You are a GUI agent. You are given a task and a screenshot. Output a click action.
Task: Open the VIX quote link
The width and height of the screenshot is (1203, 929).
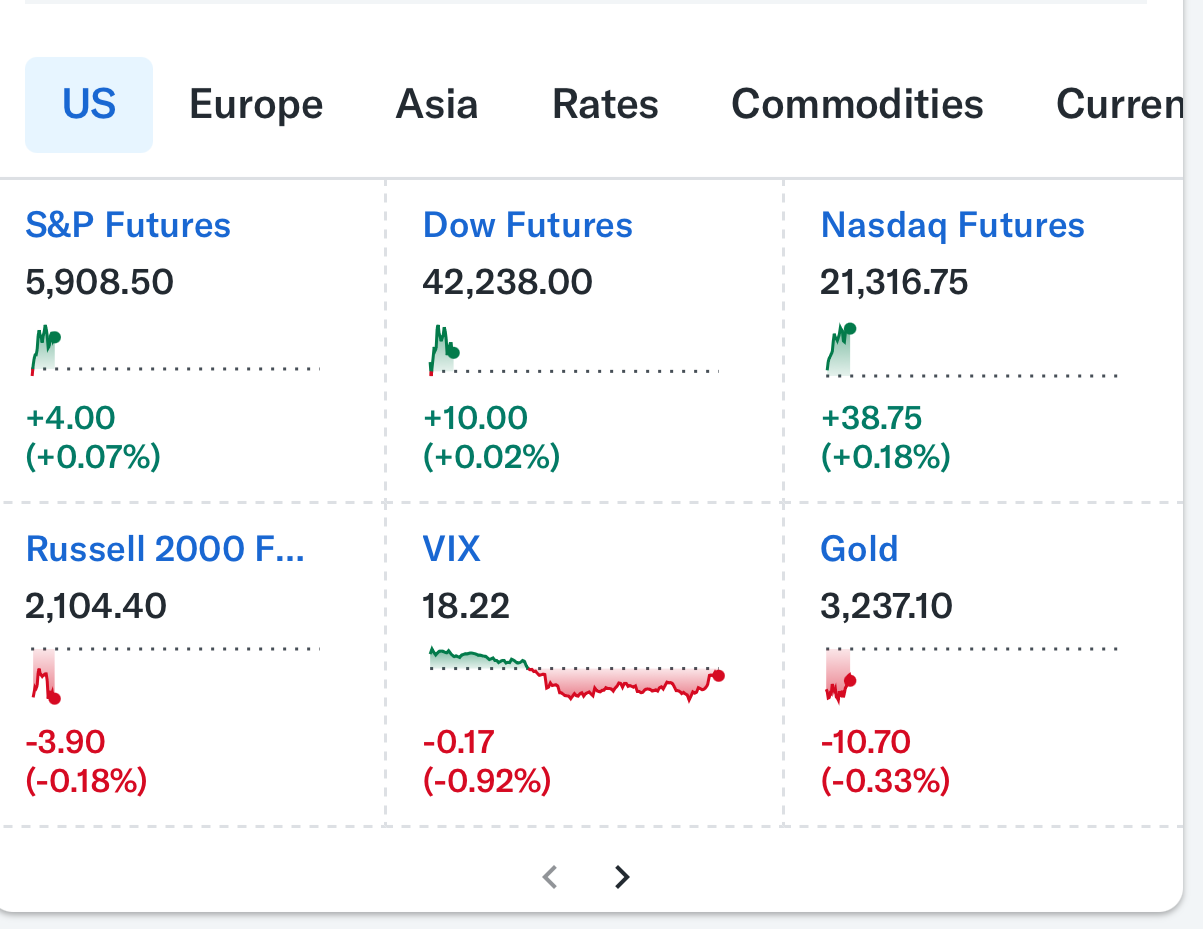point(451,548)
